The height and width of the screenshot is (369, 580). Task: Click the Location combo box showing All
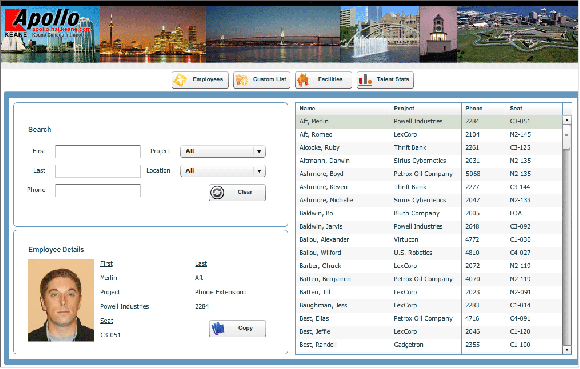pos(223,171)
